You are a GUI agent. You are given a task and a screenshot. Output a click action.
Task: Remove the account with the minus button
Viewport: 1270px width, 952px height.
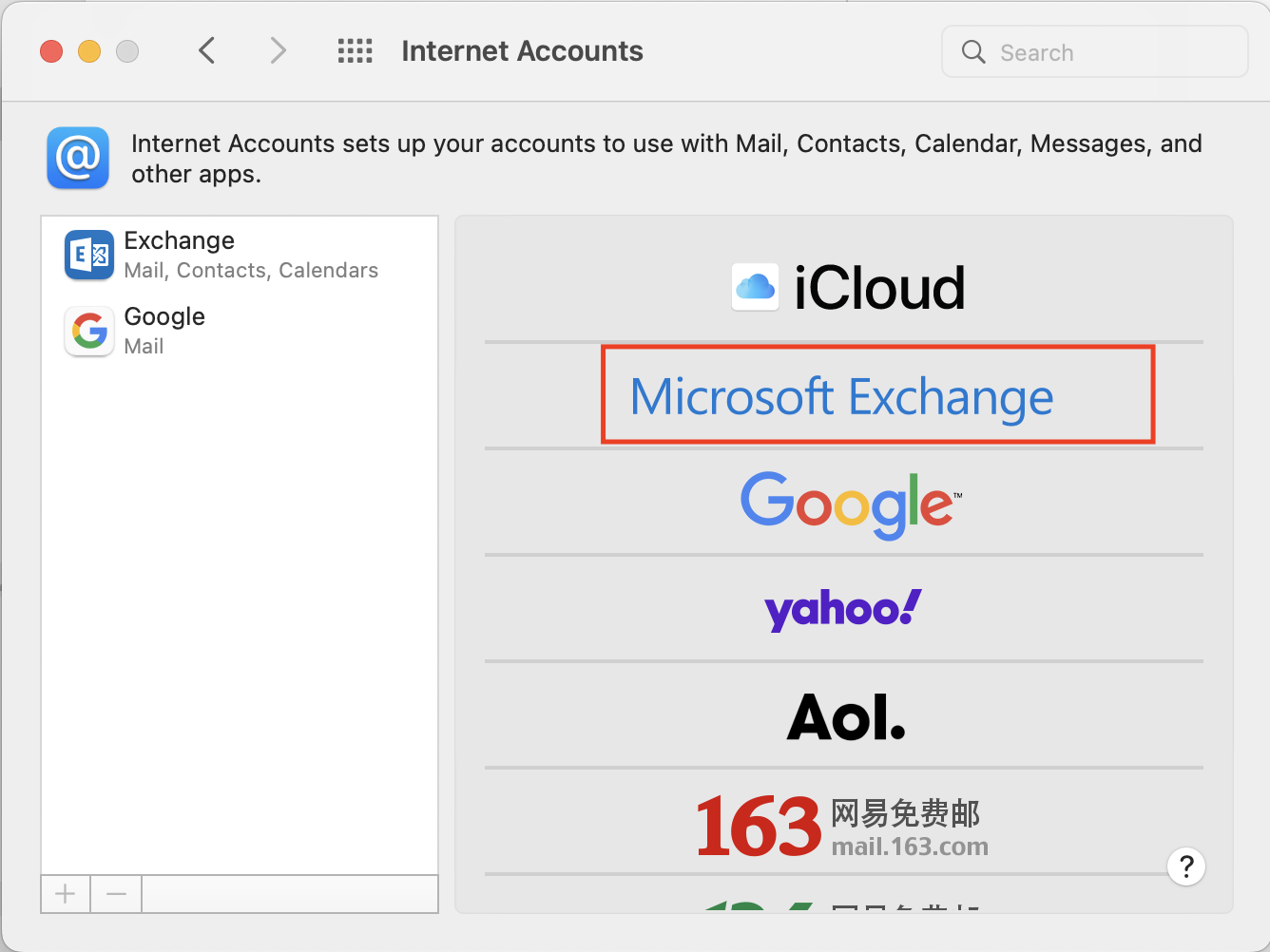116,894
